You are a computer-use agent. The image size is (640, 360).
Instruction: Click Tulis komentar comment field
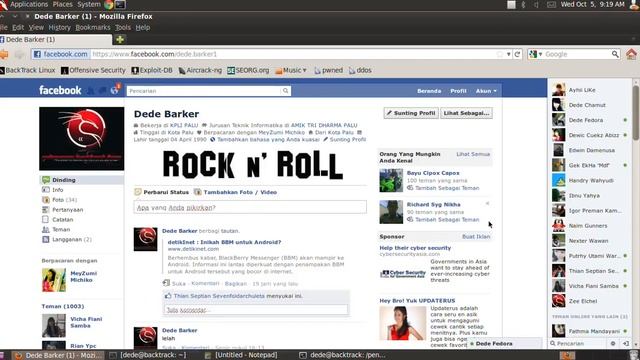(x=256, y=310)
